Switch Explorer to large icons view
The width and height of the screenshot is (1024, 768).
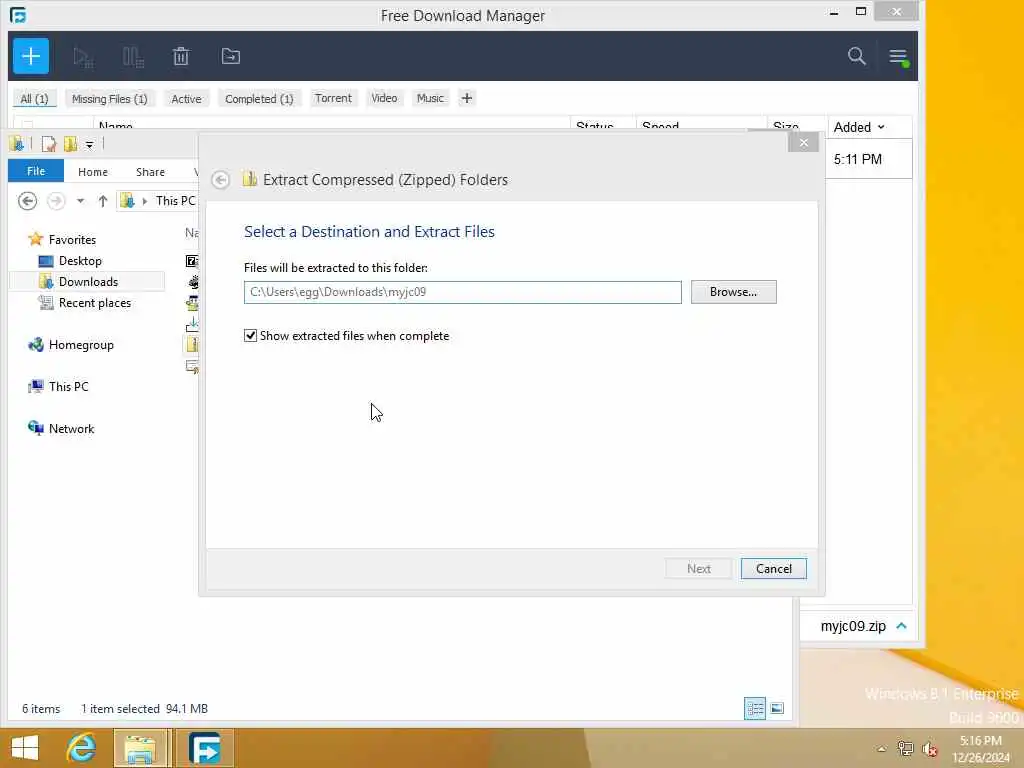[777, 709]
